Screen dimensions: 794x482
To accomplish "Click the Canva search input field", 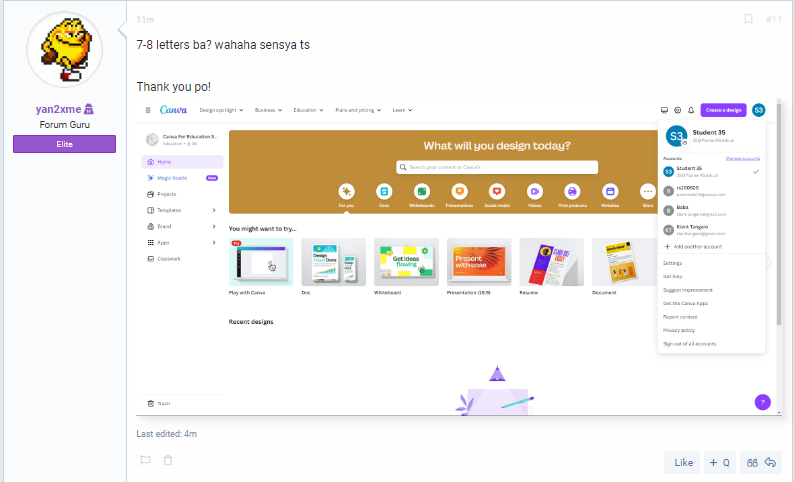I will 497,167.
